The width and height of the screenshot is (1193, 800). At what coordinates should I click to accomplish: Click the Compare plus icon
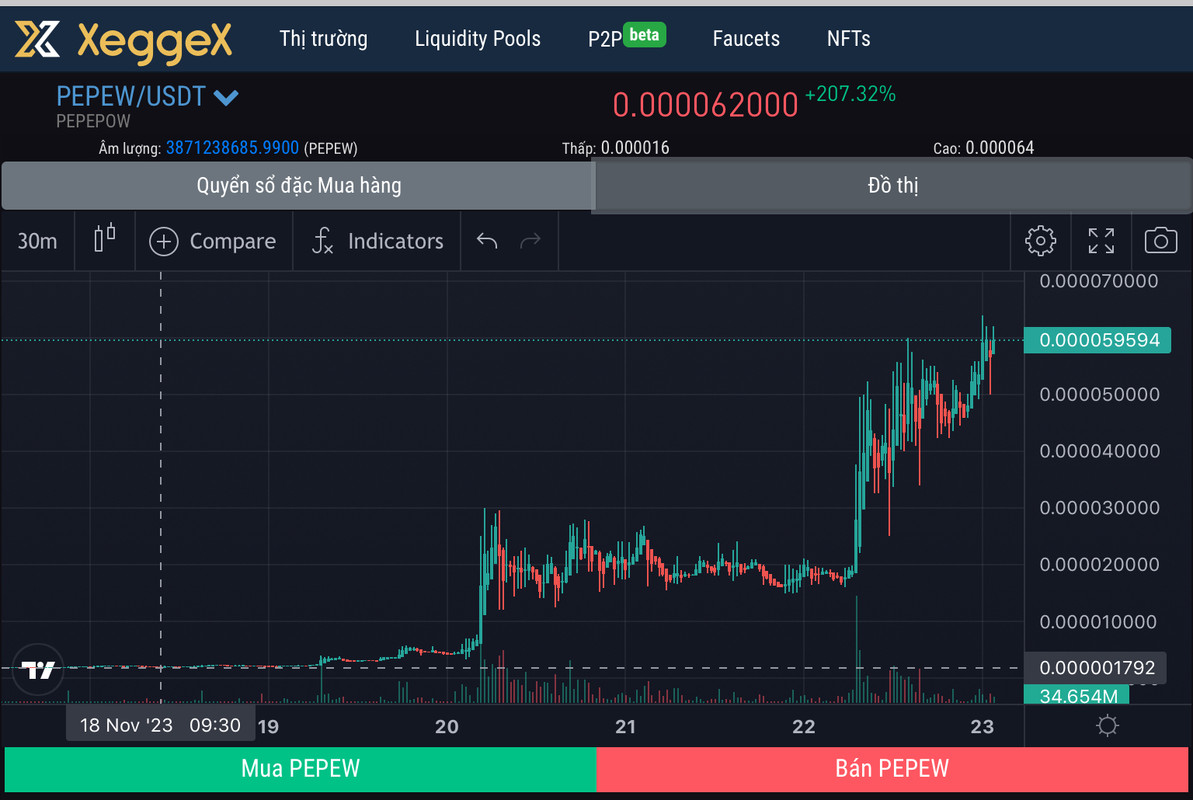[x=164, y=241]
